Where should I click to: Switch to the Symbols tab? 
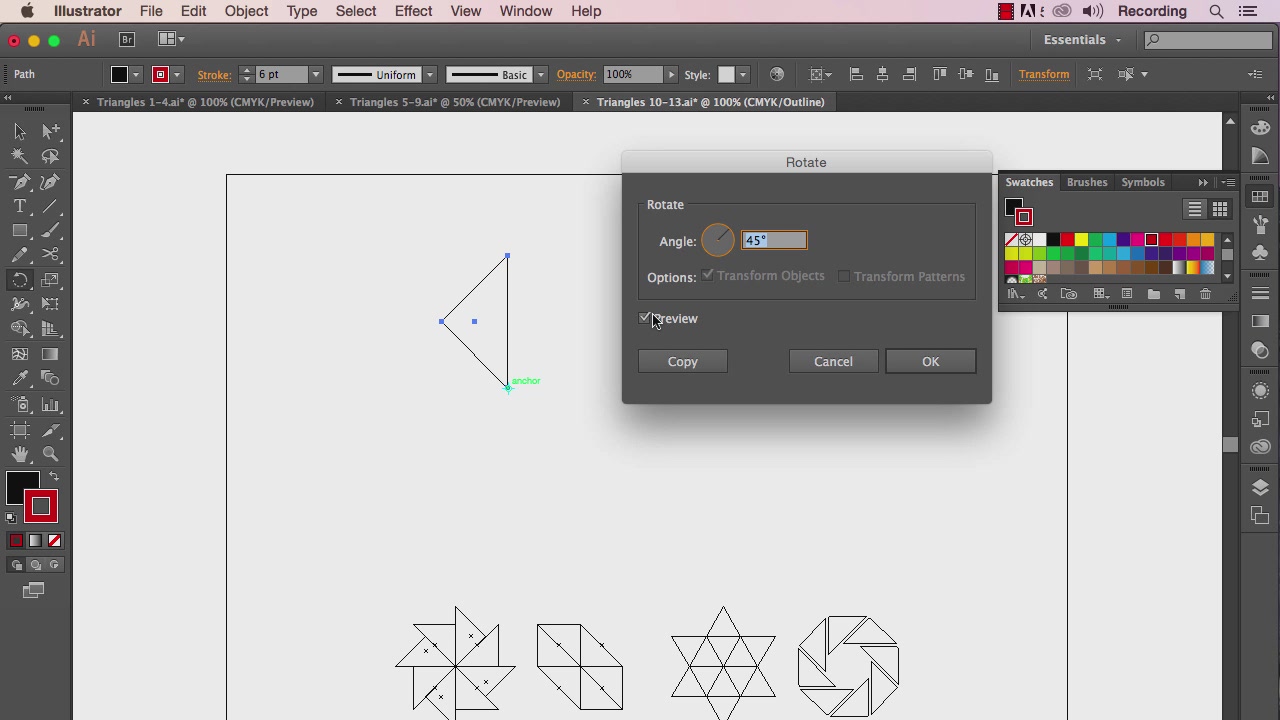point(1143,183)
